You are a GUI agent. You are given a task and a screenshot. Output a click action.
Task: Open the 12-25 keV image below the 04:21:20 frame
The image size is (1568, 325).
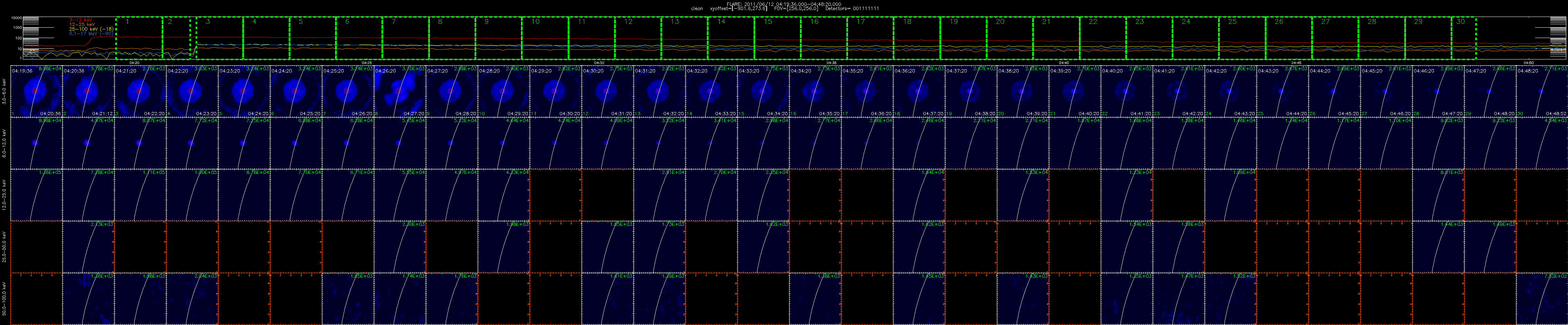(x=140, y=194)
